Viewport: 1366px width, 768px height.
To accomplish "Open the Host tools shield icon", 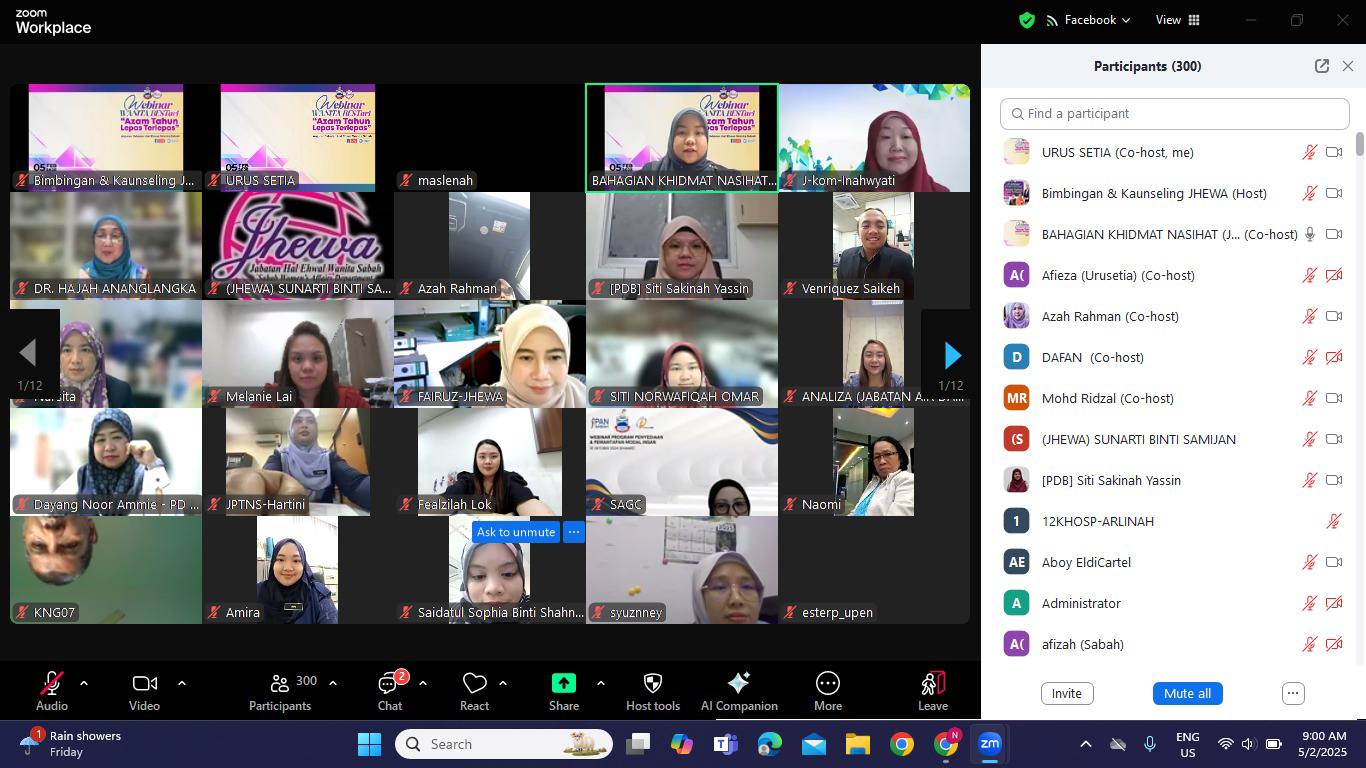I will click(x=652, y=683).
